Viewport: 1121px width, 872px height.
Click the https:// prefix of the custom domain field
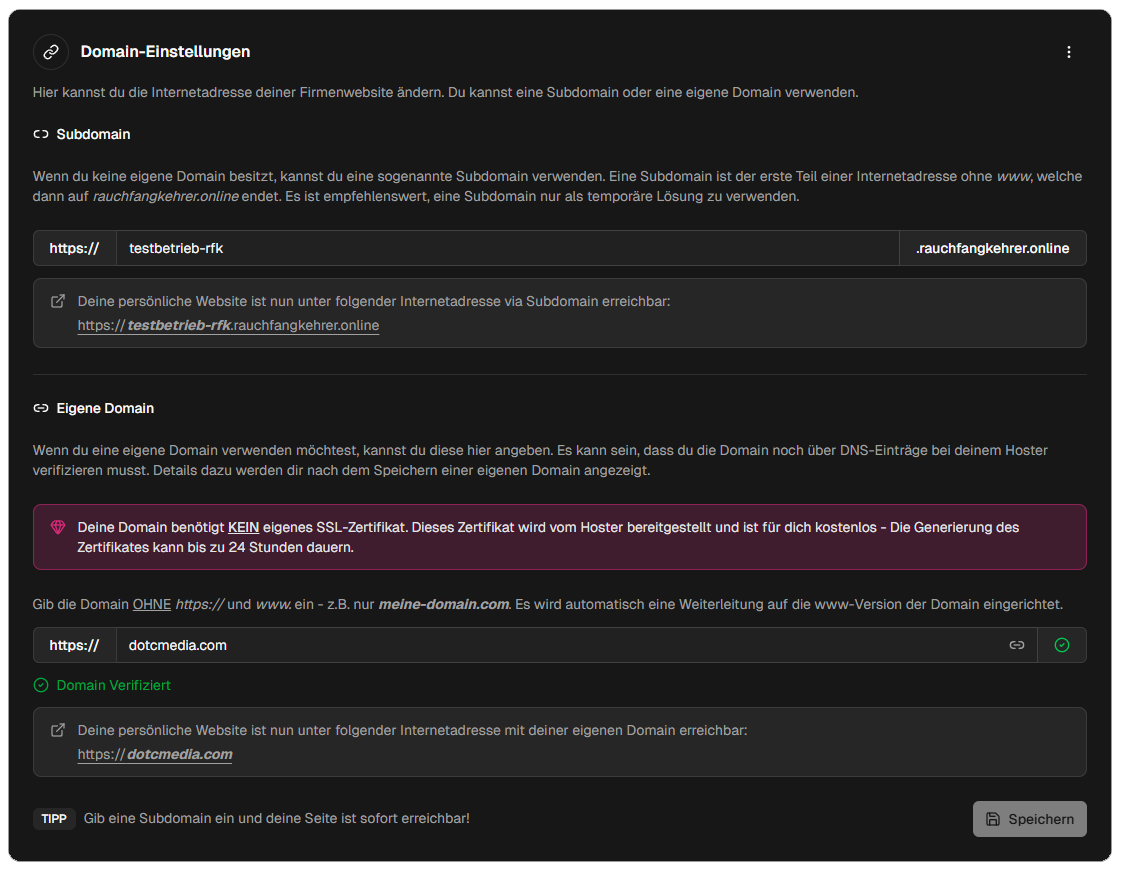pyautogui.click(x=75, y=645)
